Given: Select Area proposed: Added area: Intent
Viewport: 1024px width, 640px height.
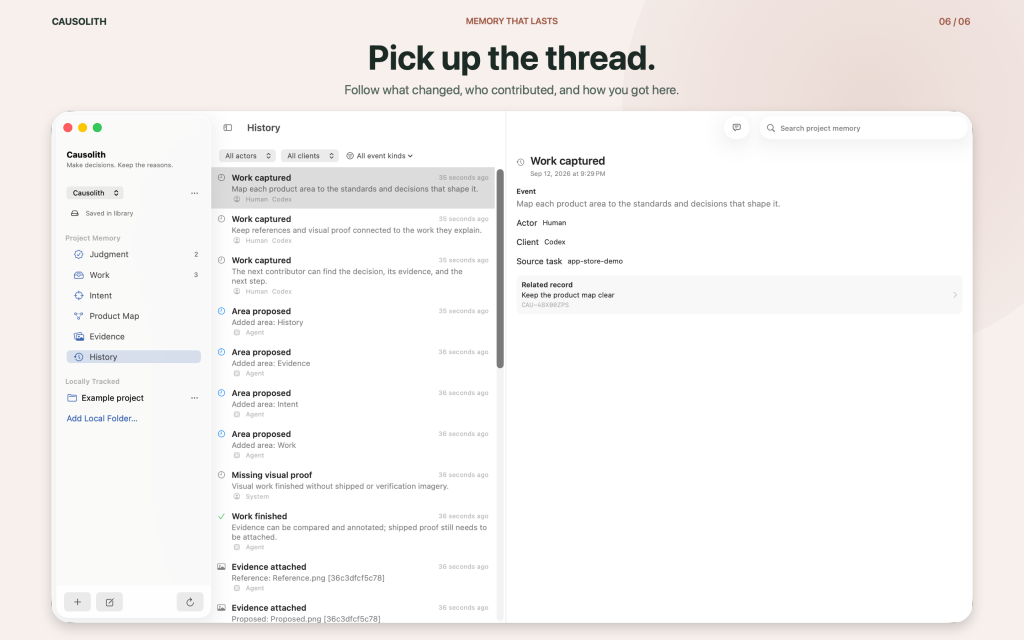Looking at the screenshot, I should click(353, 404).
